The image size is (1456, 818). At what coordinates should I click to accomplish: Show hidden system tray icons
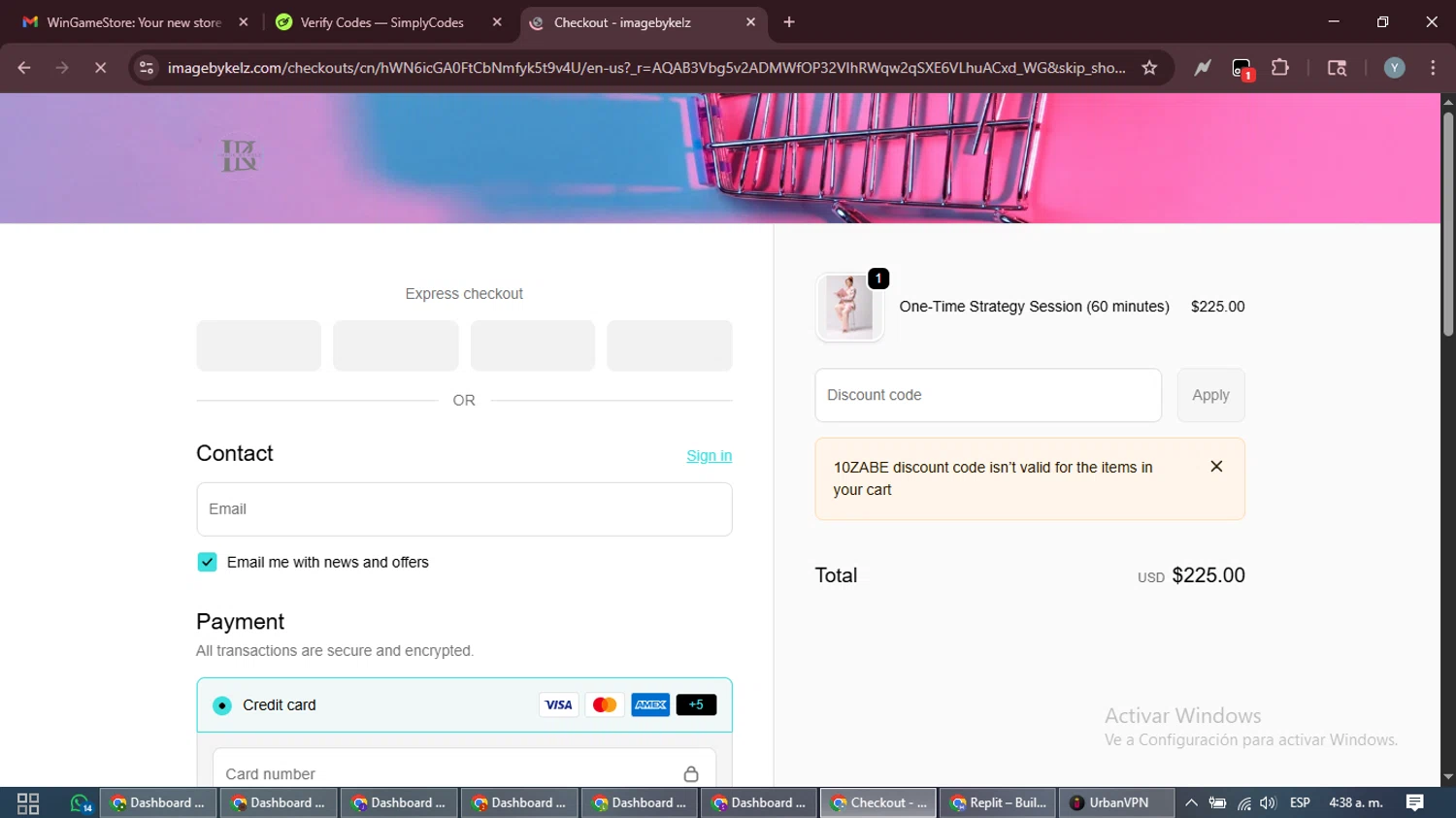[1191, 803]
